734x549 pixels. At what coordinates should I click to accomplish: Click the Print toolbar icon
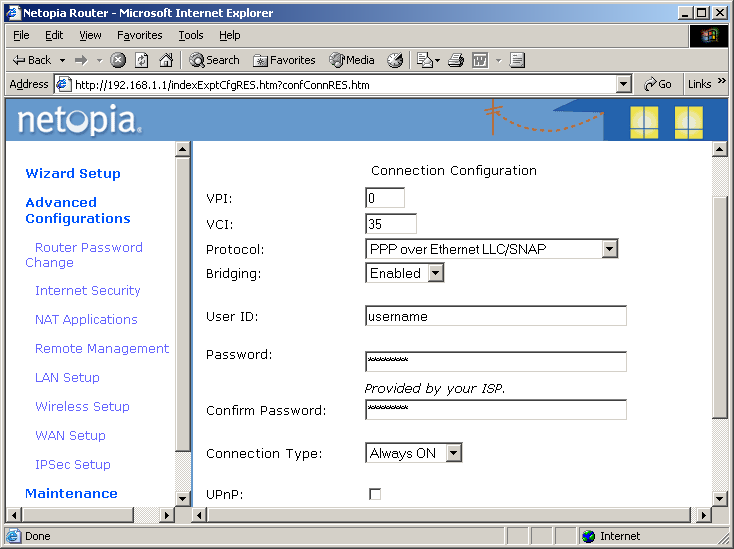pos(456,60)
